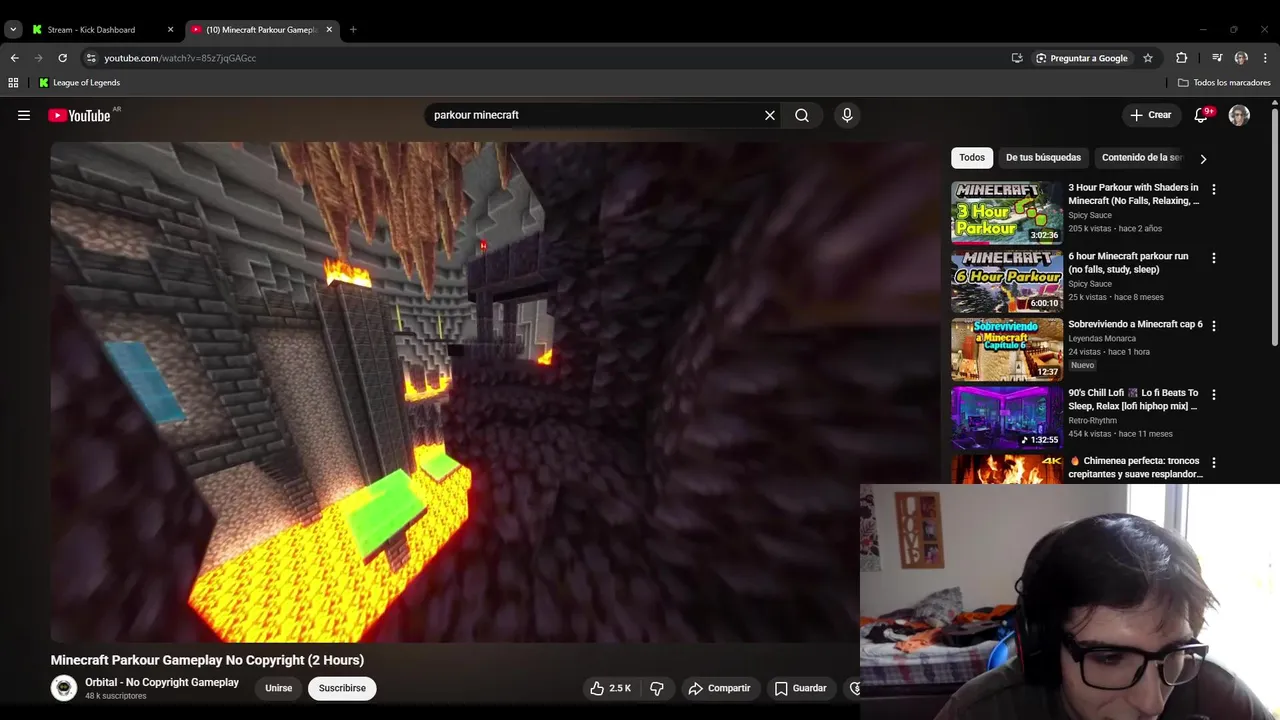
Task: Reload the current page
Action: (62, 58)
